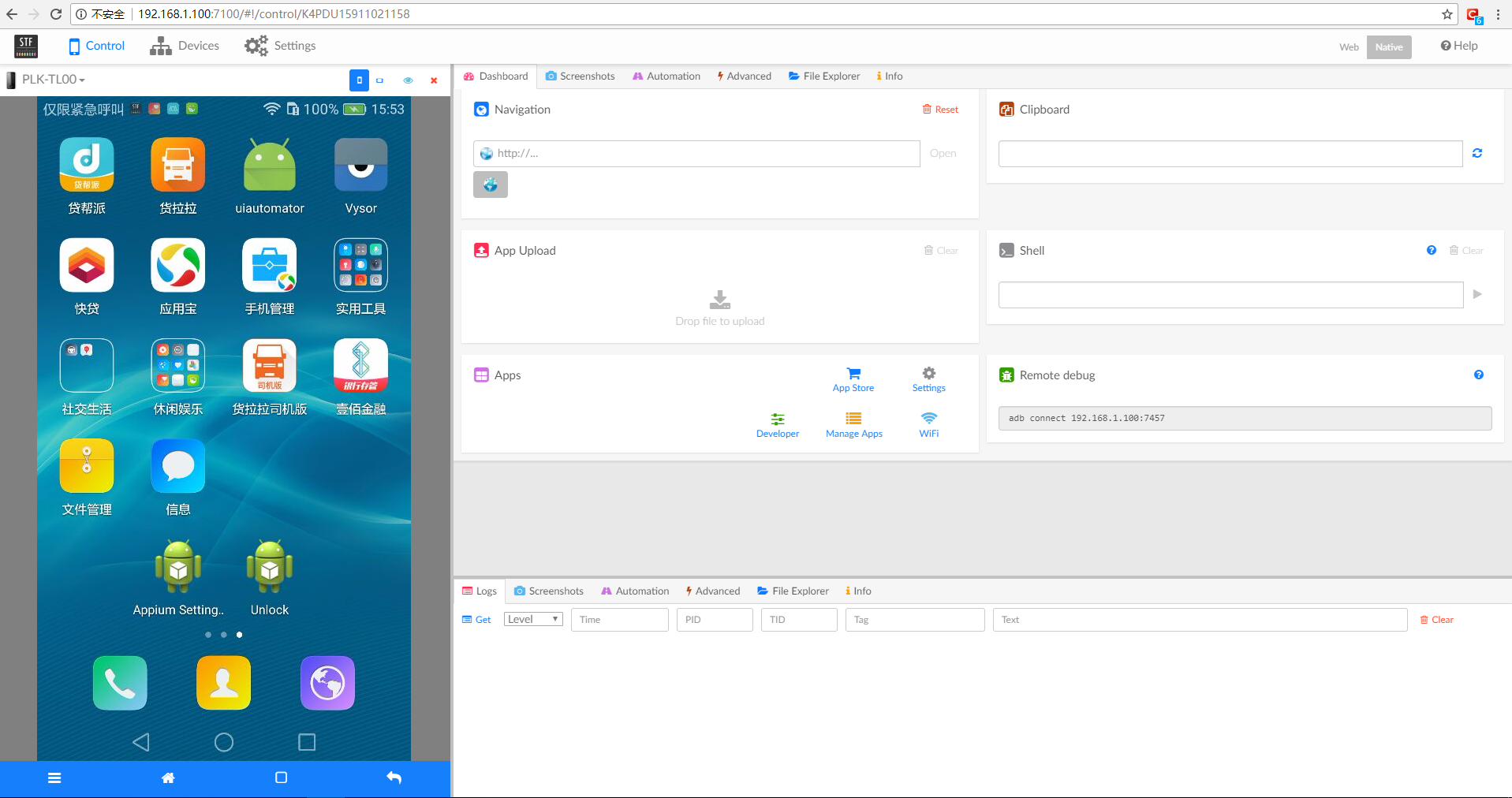Open the Control page in top nav
1512x798 pixels.
pos(96,46)
